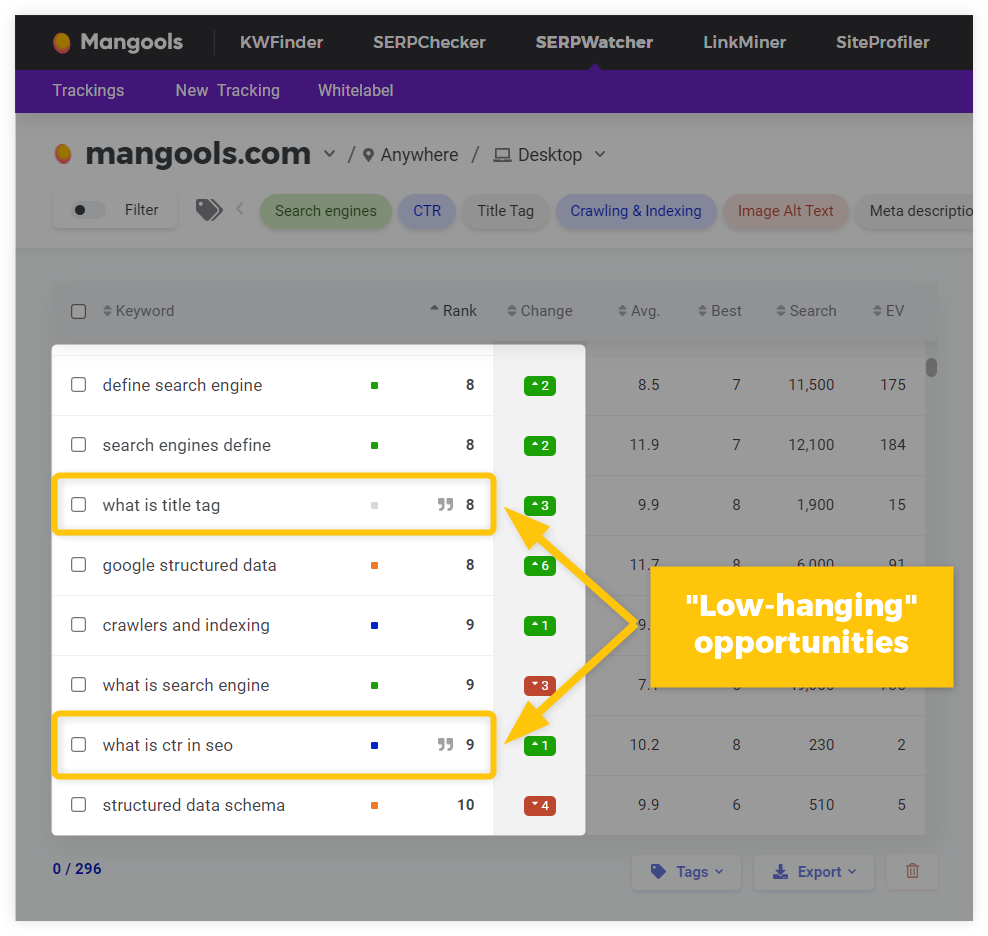Click the location pin icon beside Anywhere
This screenshot has width=988, height=936.
pyautogui.click(x=369, y=155)
